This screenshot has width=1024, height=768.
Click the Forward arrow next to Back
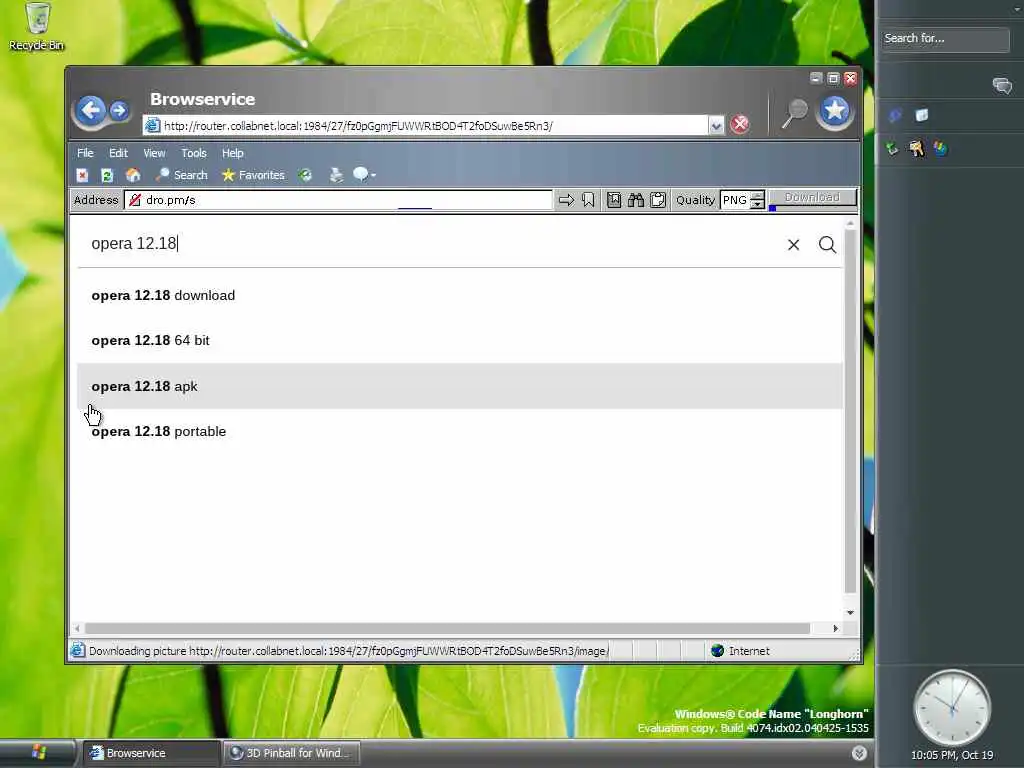click(x=119, y=110)
